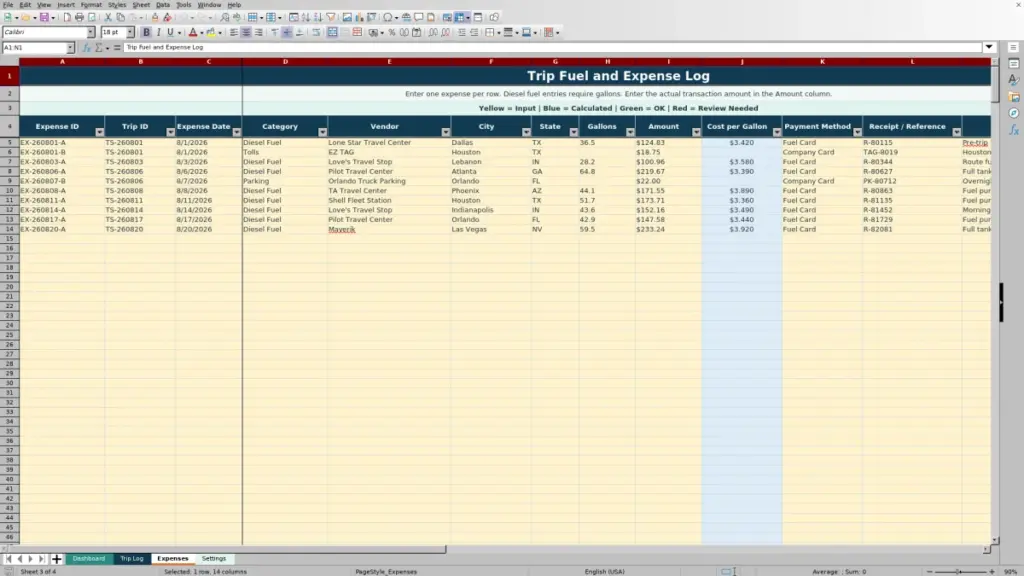
Task: Open the sidebar Properties panel icon
Action: 1014,64
